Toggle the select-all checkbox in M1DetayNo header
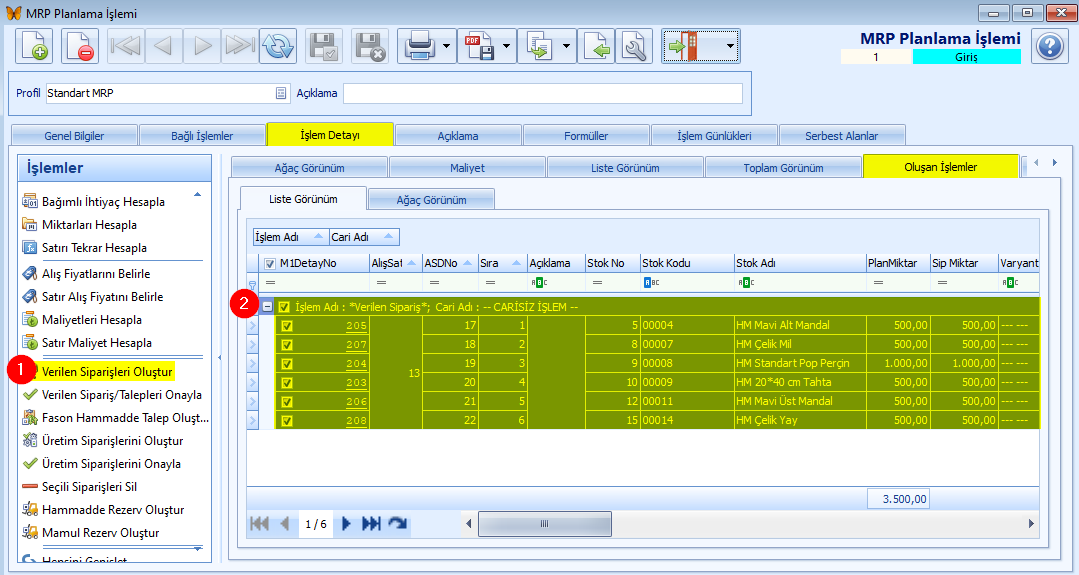Viewport: 1079px width, 575px height. tap(270, 263)
